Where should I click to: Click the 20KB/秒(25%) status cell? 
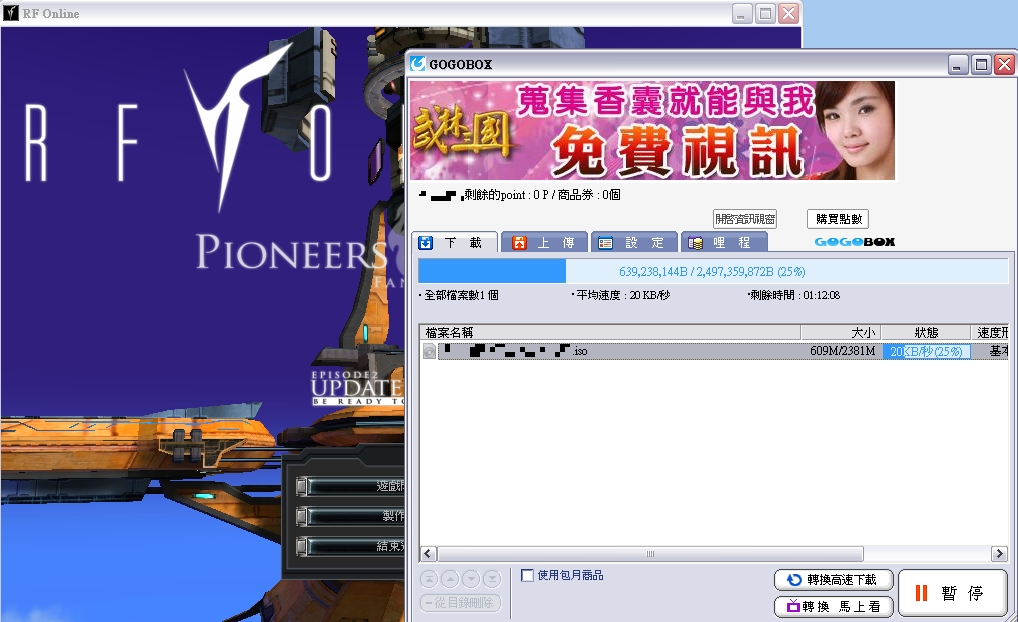[926, 351]
